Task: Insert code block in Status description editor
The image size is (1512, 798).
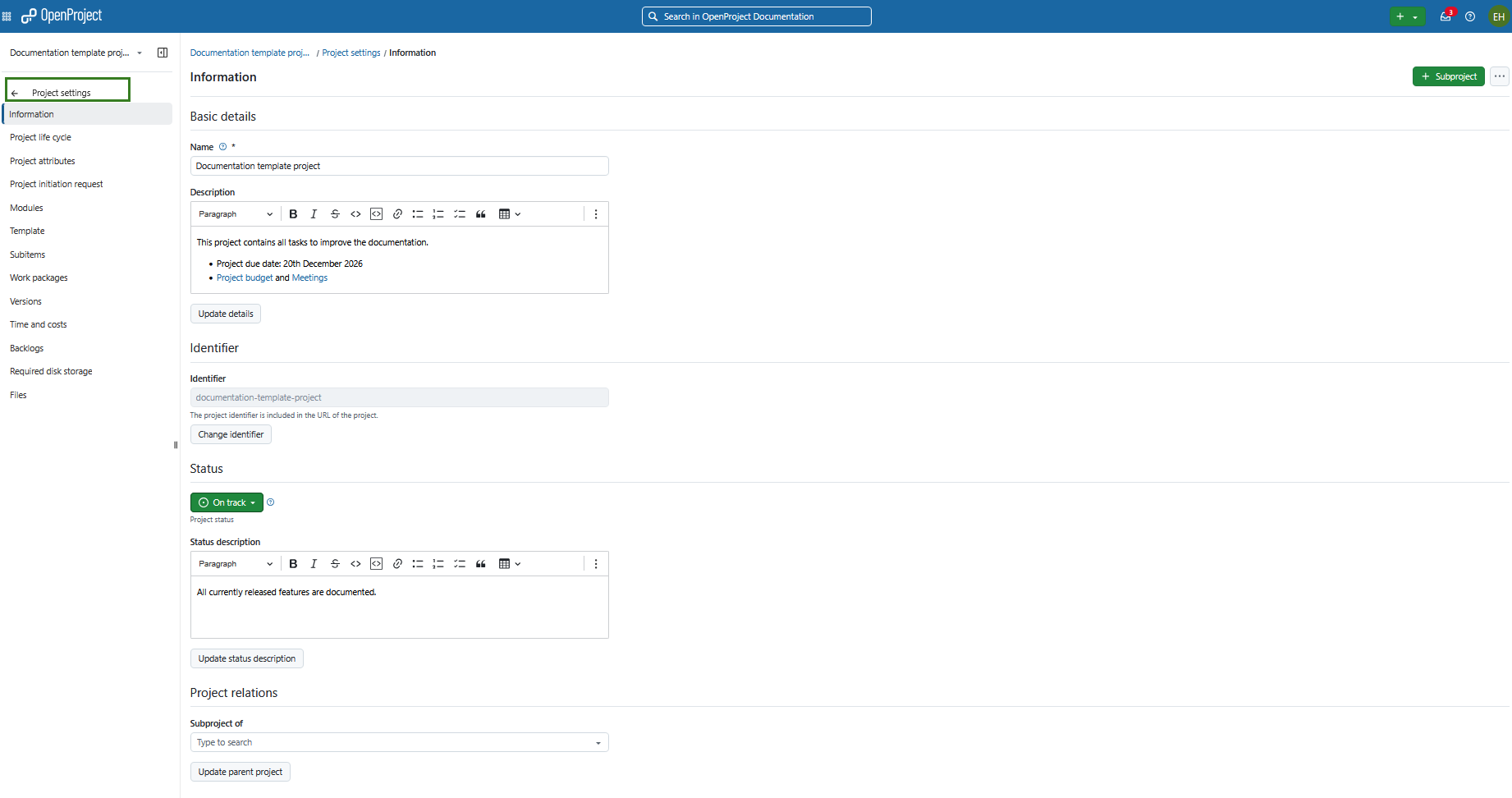Action: pos(376,564)
